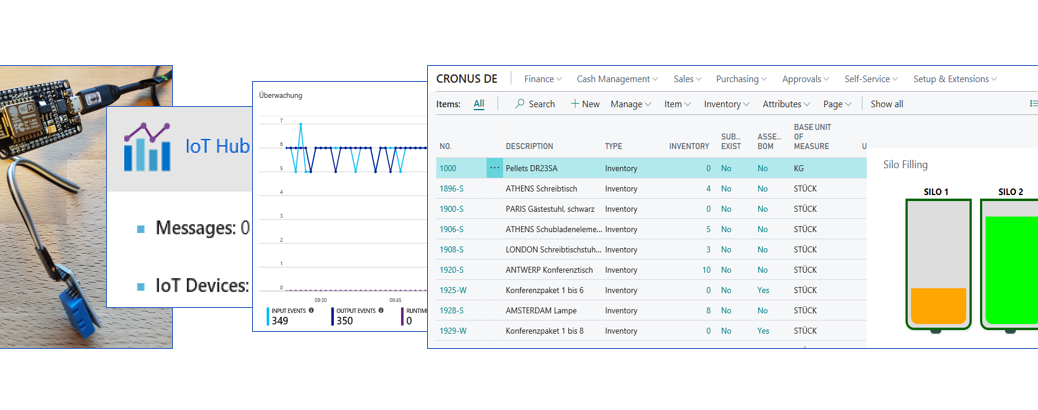Open the Approvals dropdown
This screenshot has height=410, width=1038.
point(806,79)
